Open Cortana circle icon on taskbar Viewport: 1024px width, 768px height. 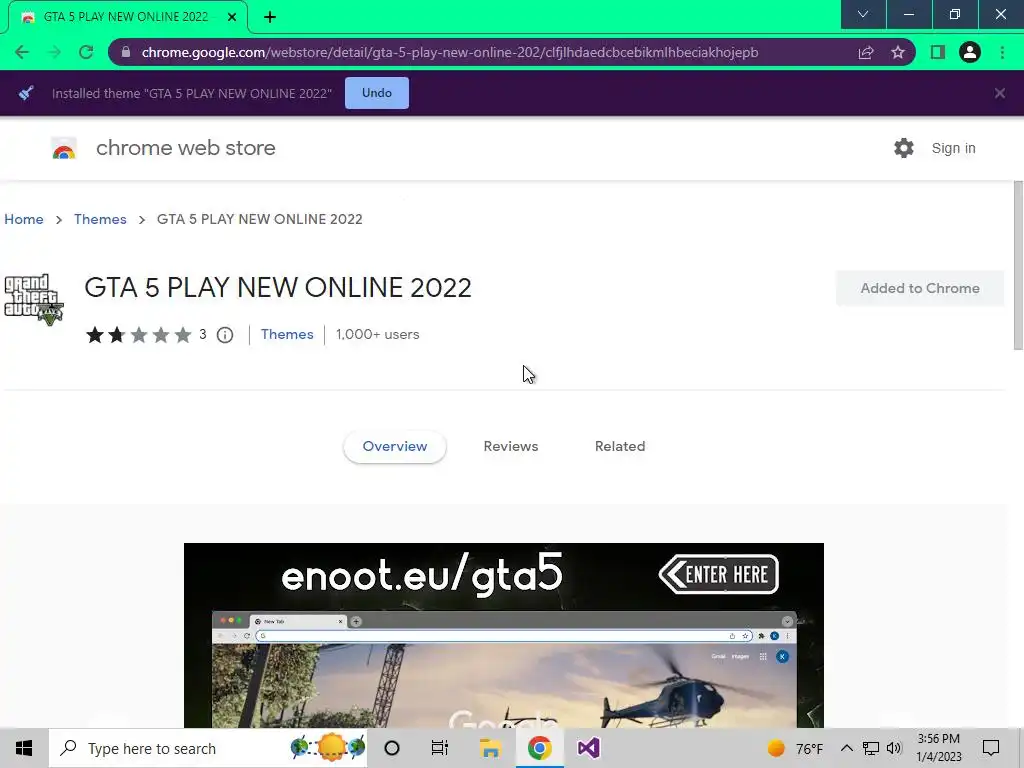(x=392, y=748)
